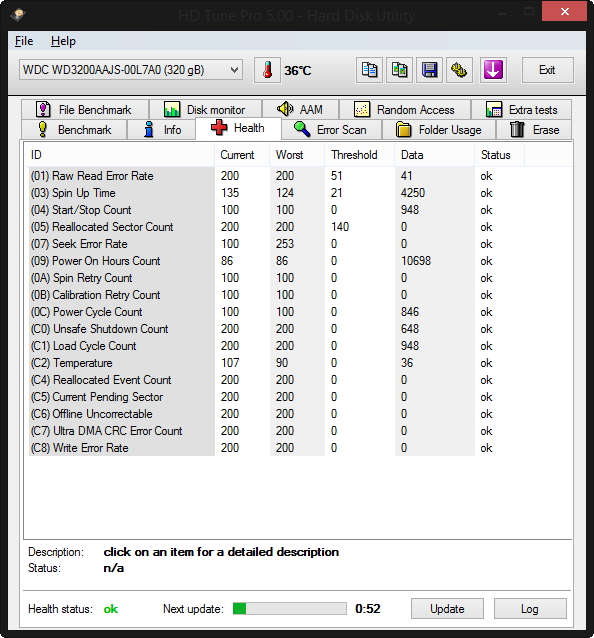Click the floppy disk save icon
The image size is (594, 638).
[x=429, y=70]
